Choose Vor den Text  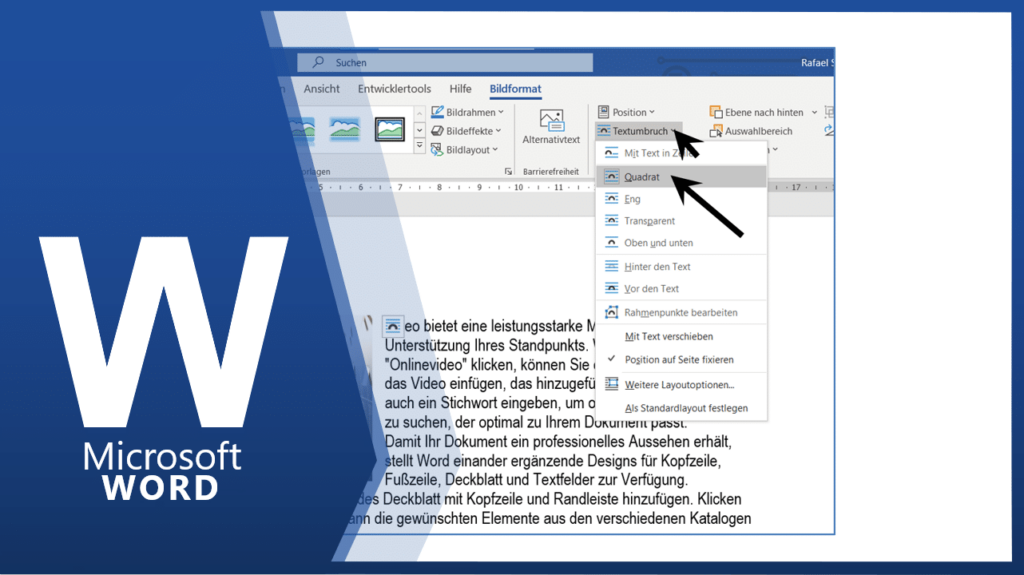click(681, 288)
